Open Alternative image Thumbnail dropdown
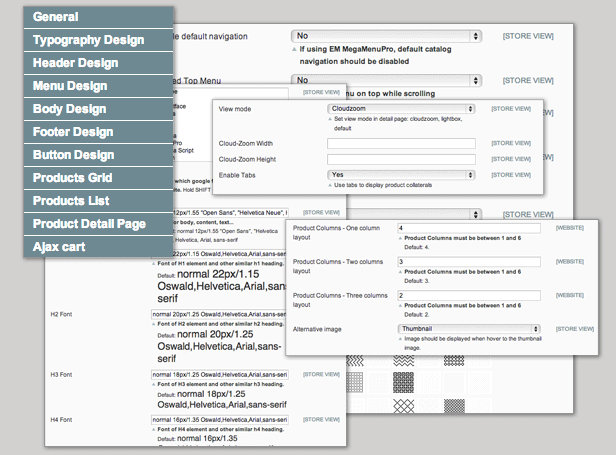Image resolution: width=616 pixels, height=455 pixels. (x=468, y=328)
